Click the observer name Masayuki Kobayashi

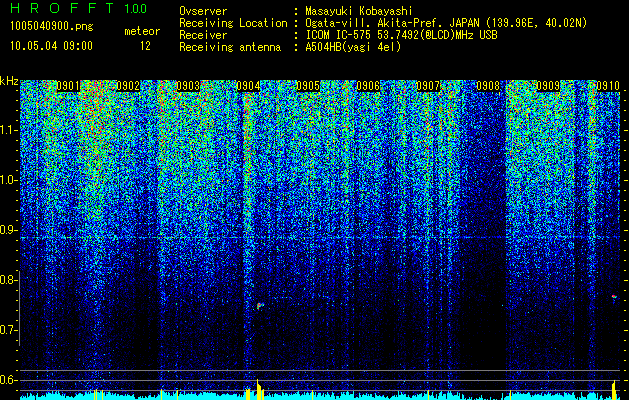point(359,11)
